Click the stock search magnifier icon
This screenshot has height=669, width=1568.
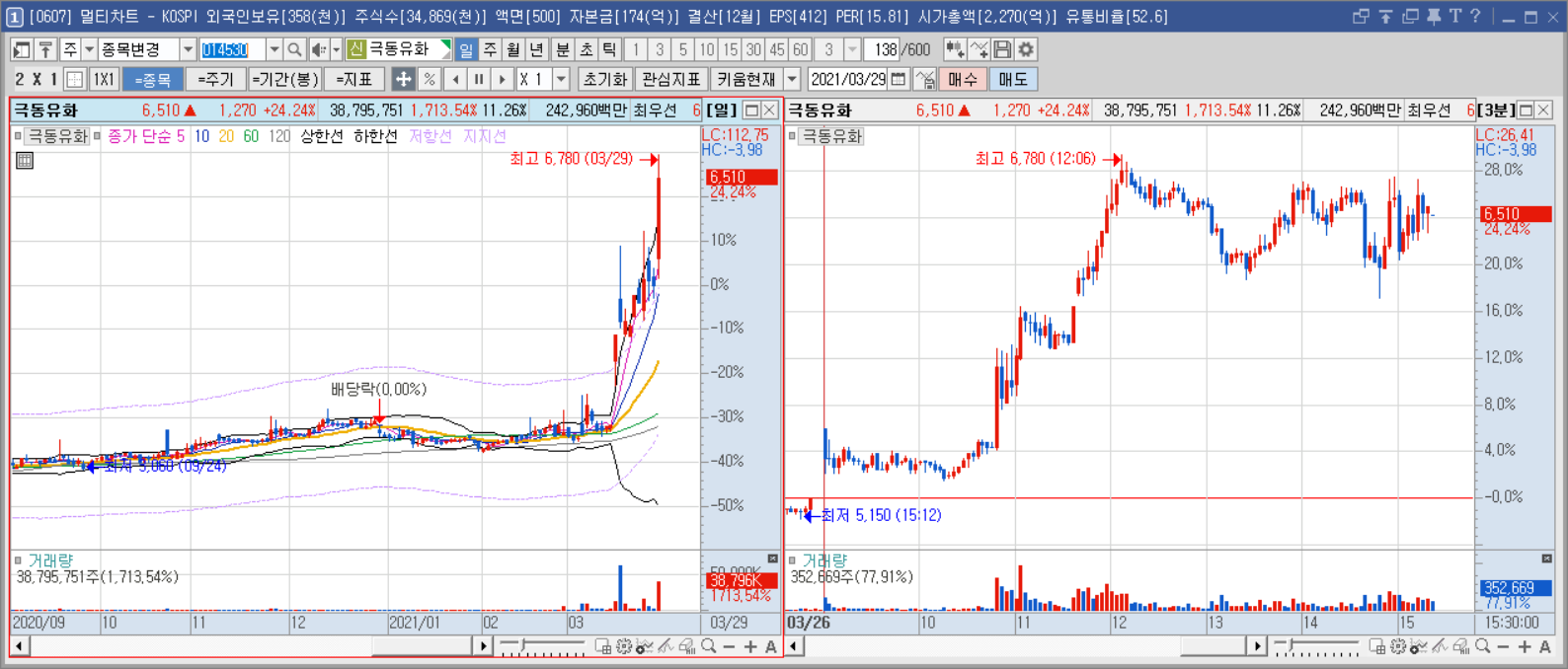click(294, 49)
